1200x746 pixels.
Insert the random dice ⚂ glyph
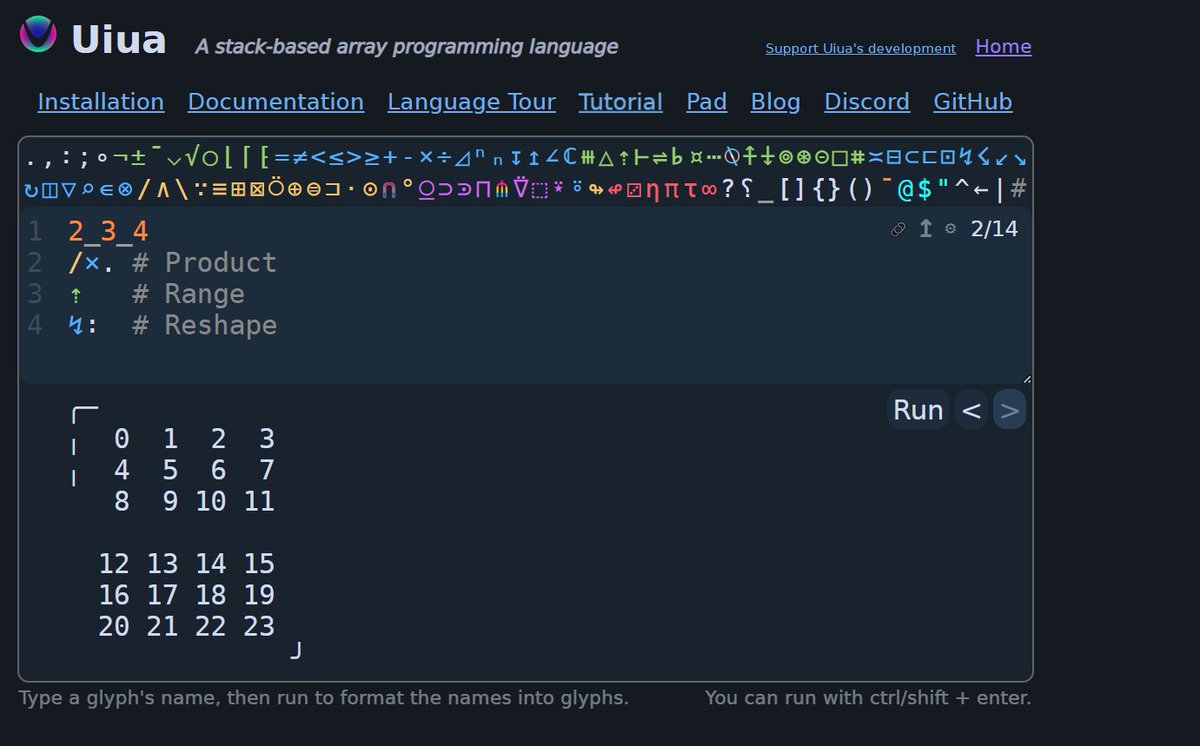[634, 188]
